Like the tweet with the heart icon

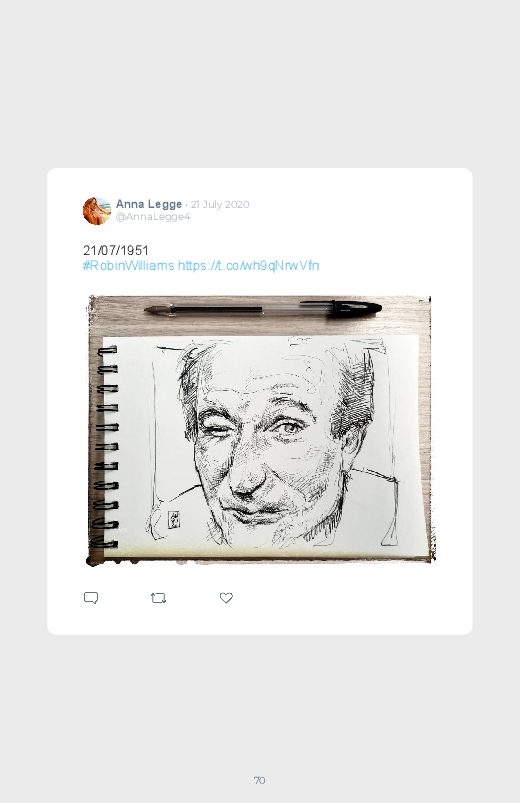[226, 598]
